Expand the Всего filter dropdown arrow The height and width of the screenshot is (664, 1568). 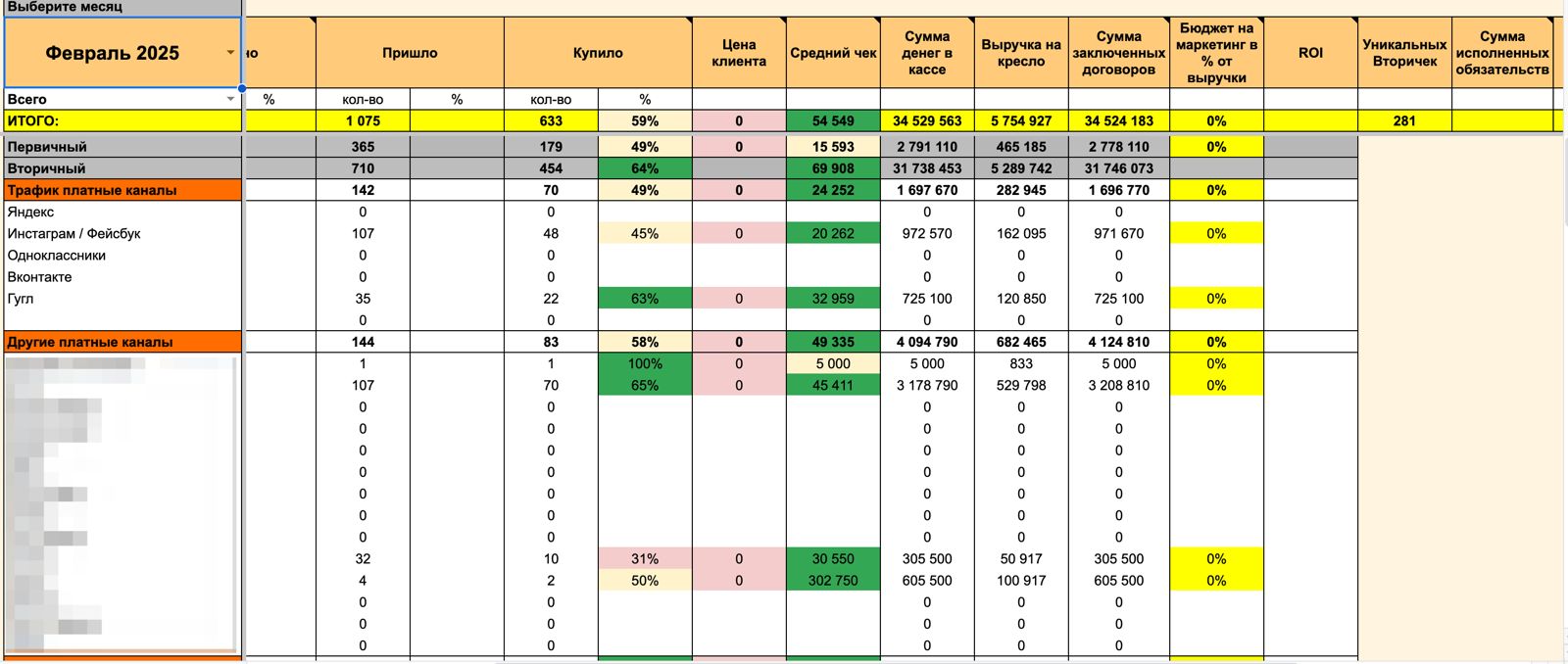230,99
